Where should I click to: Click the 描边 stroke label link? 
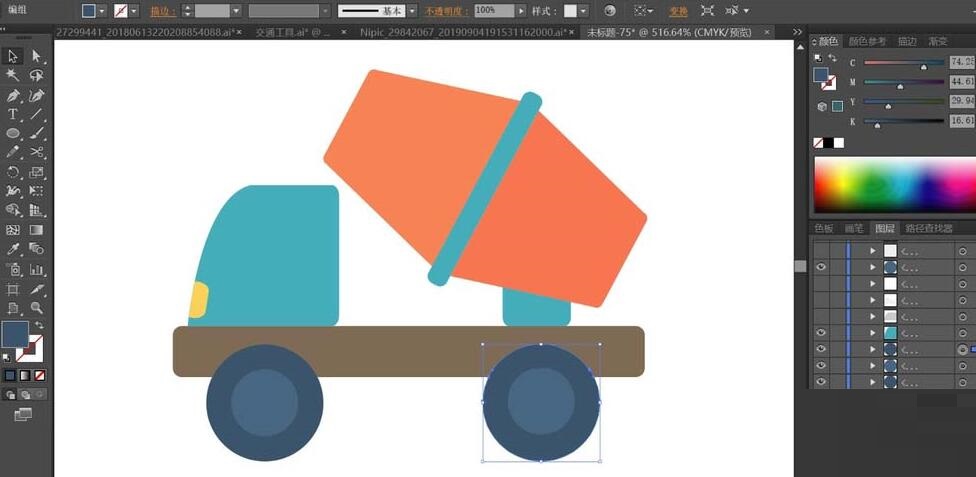click(160, 10)
